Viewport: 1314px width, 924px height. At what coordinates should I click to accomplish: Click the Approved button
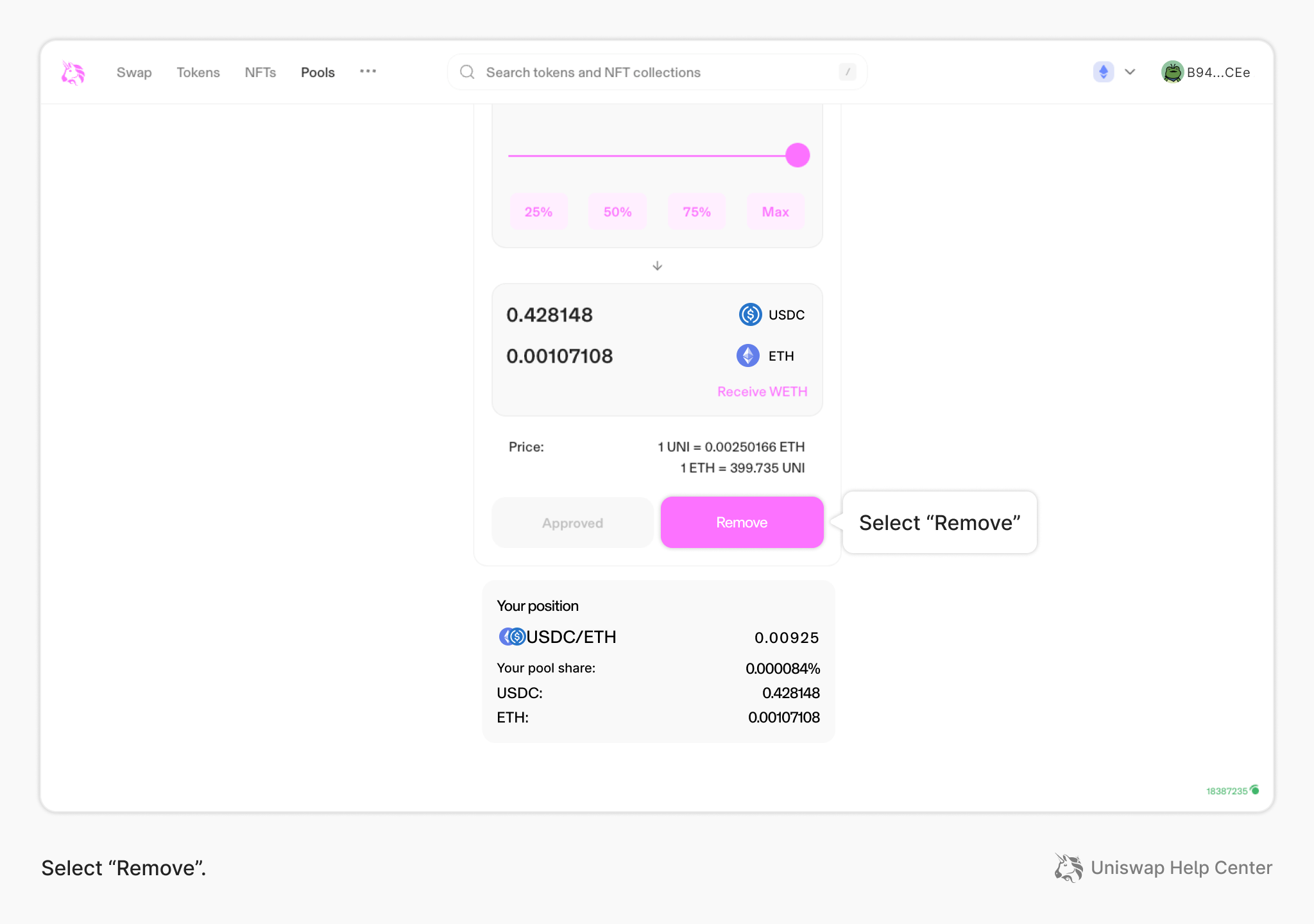click(572, 522)
